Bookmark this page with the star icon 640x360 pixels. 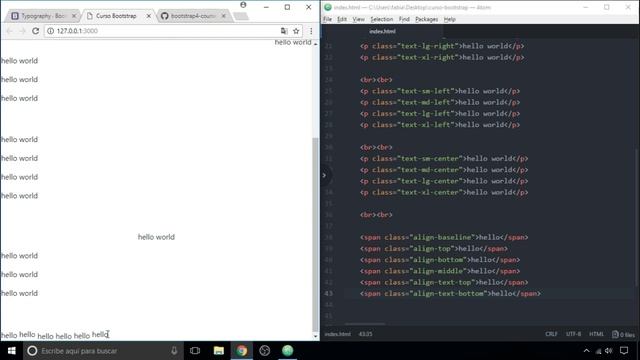click(296, 31)
